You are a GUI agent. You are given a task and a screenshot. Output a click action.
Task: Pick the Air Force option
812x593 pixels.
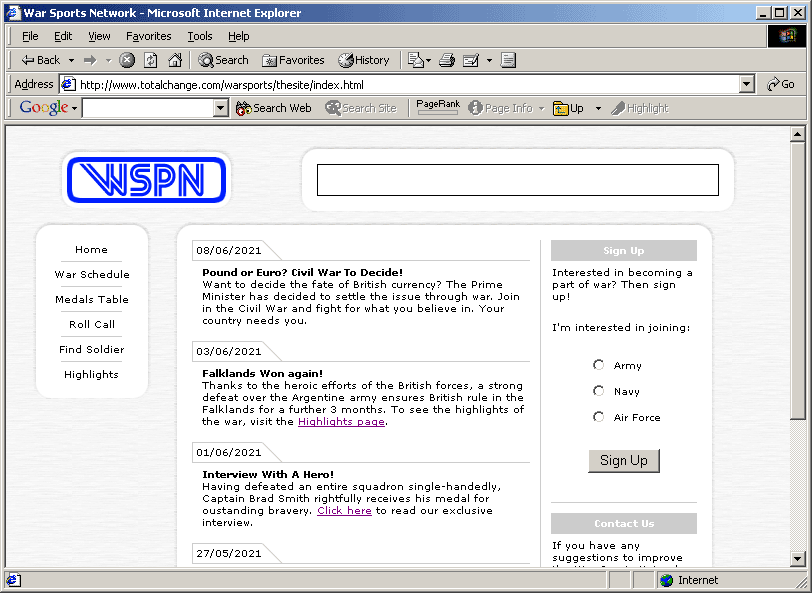point(598,417)
